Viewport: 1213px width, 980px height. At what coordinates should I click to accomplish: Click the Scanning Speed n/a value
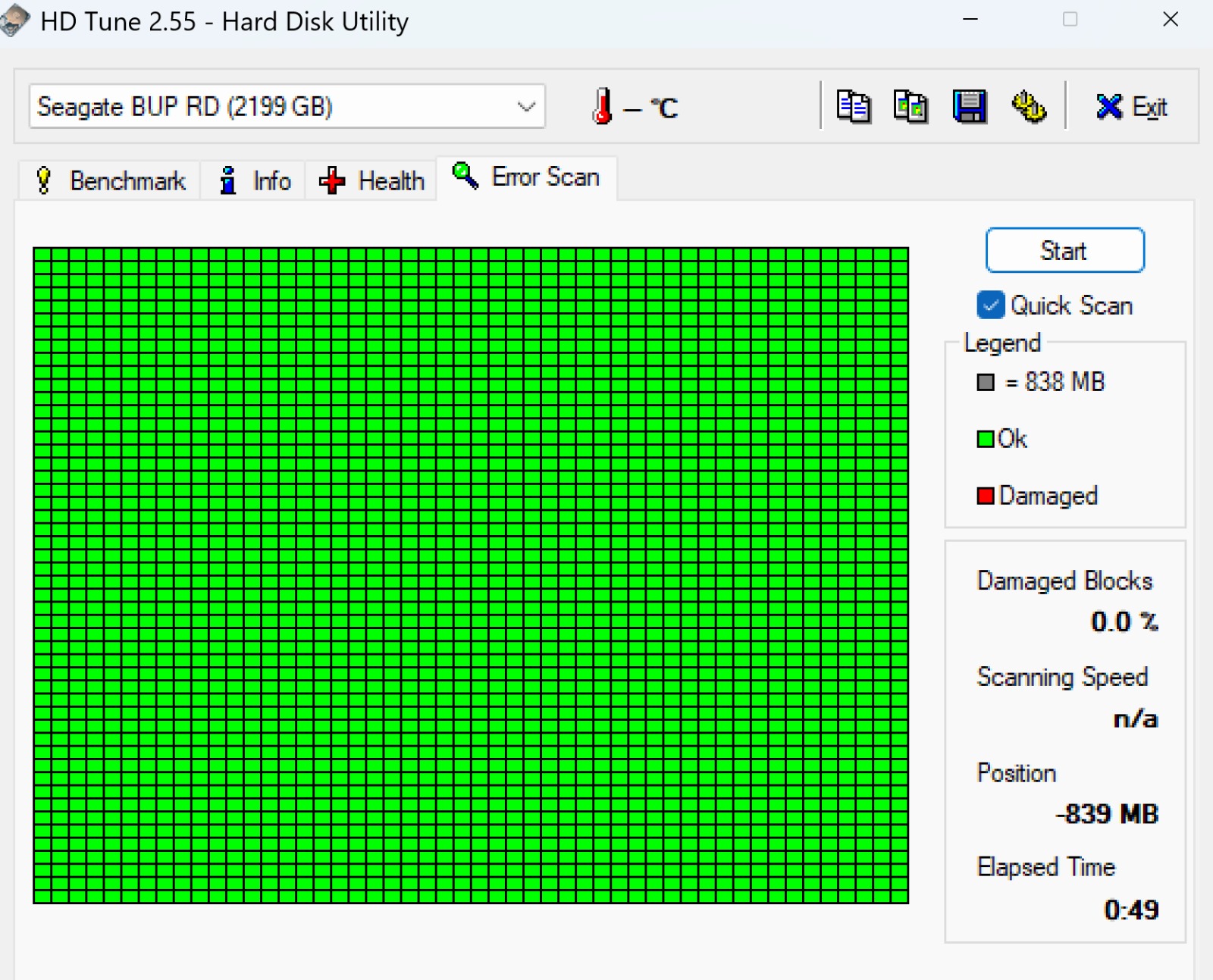1135,718
